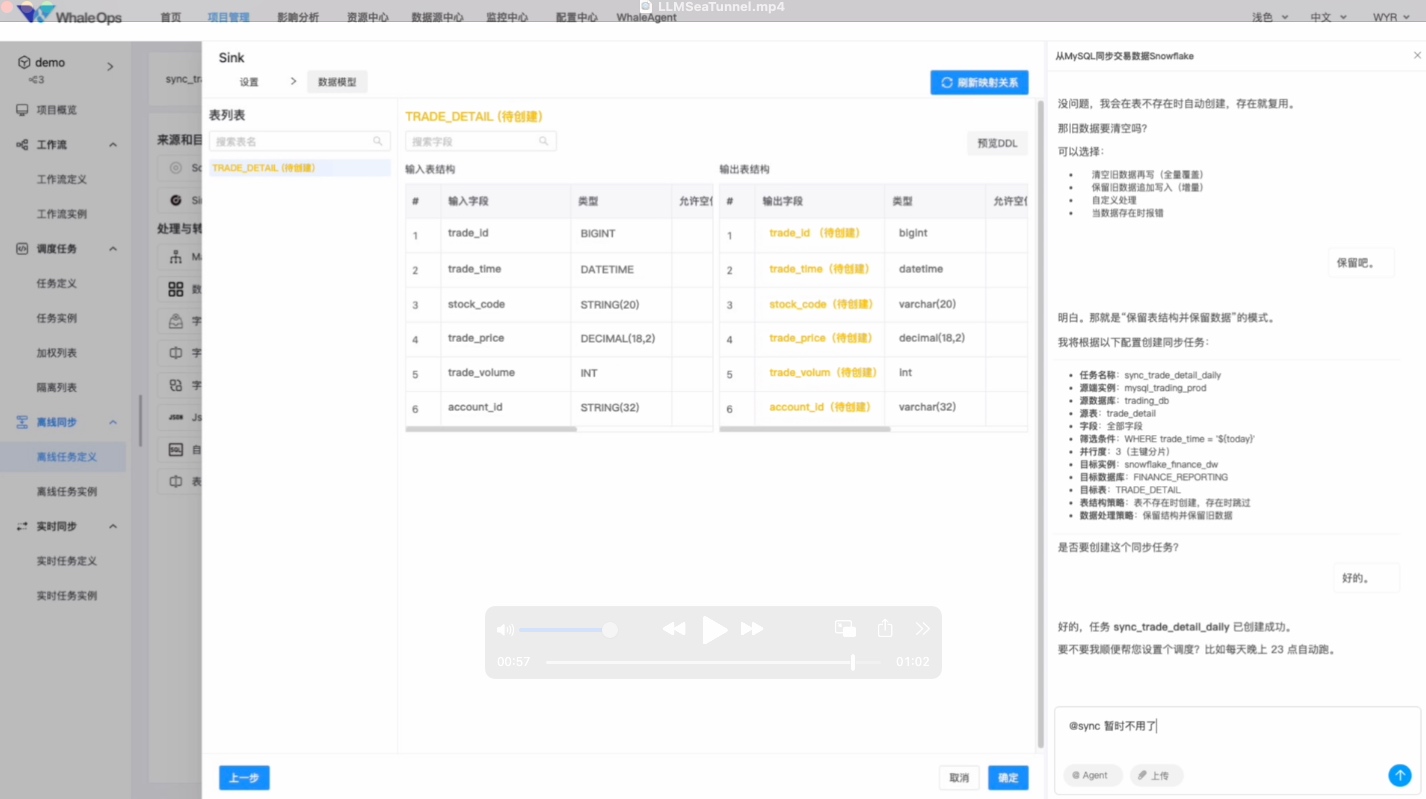This screenshot has width=1426, height=799.
Task: Open the 浅色 theme dropdown
Action: click(1270, 18)
